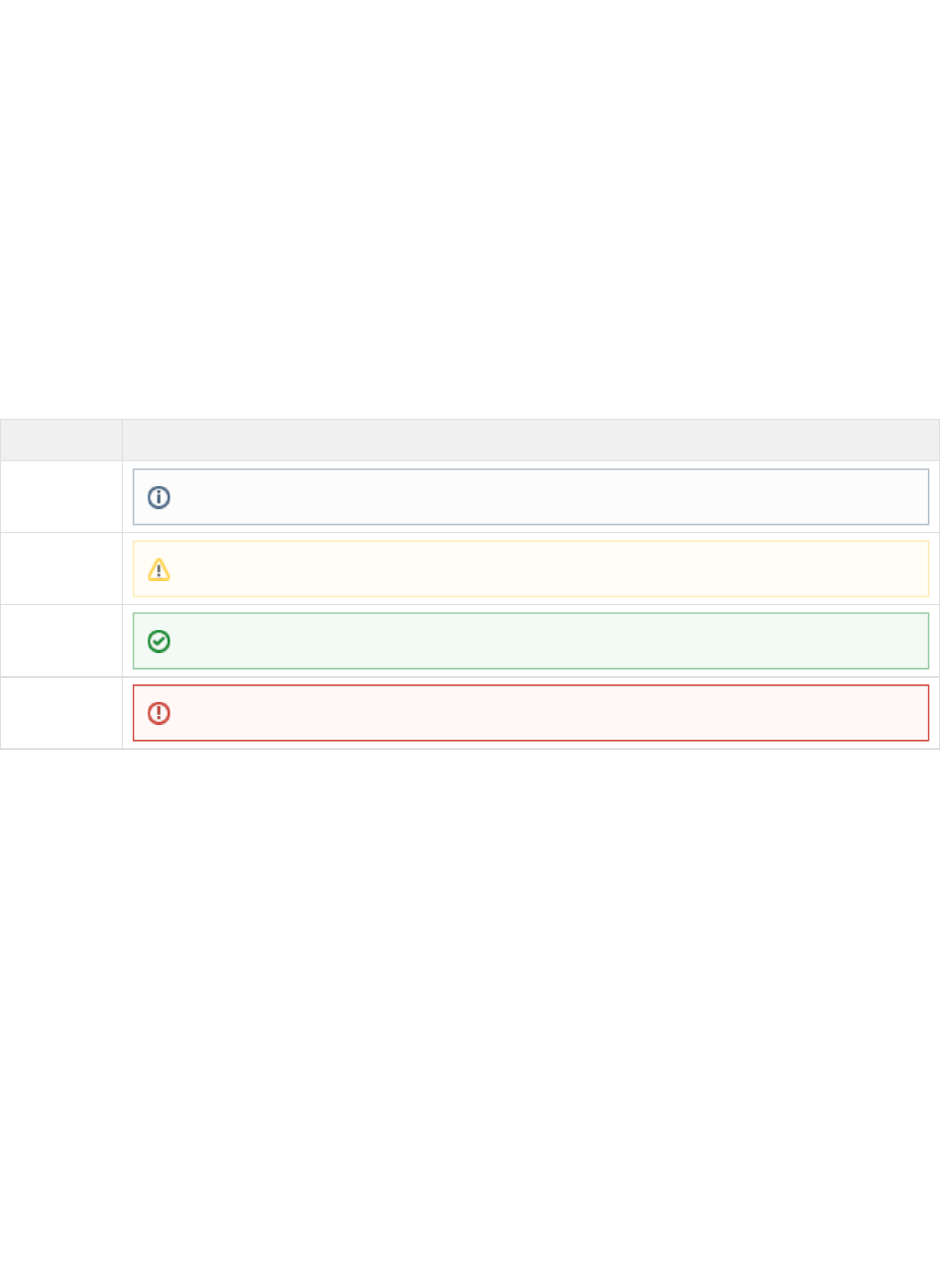
Task: Click the red error exclamation icon
Action: 159,713
